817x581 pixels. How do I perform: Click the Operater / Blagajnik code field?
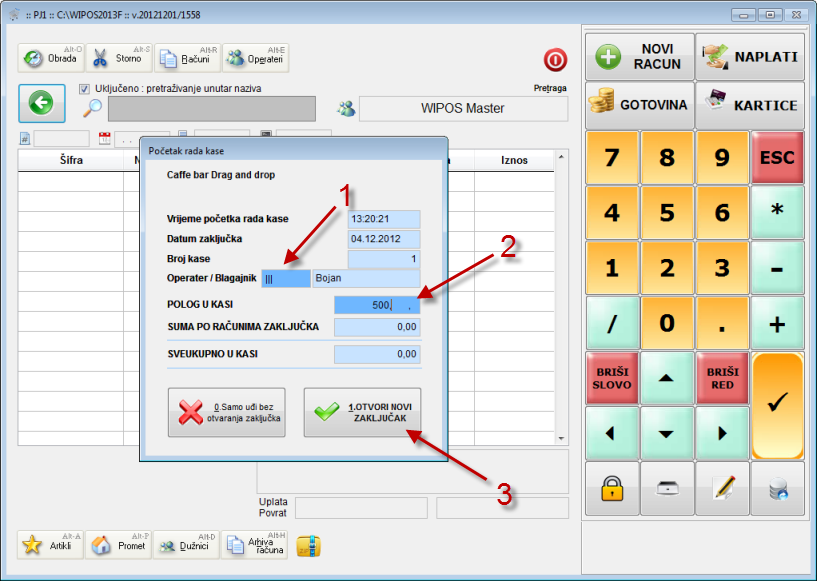tap(285, 279)
